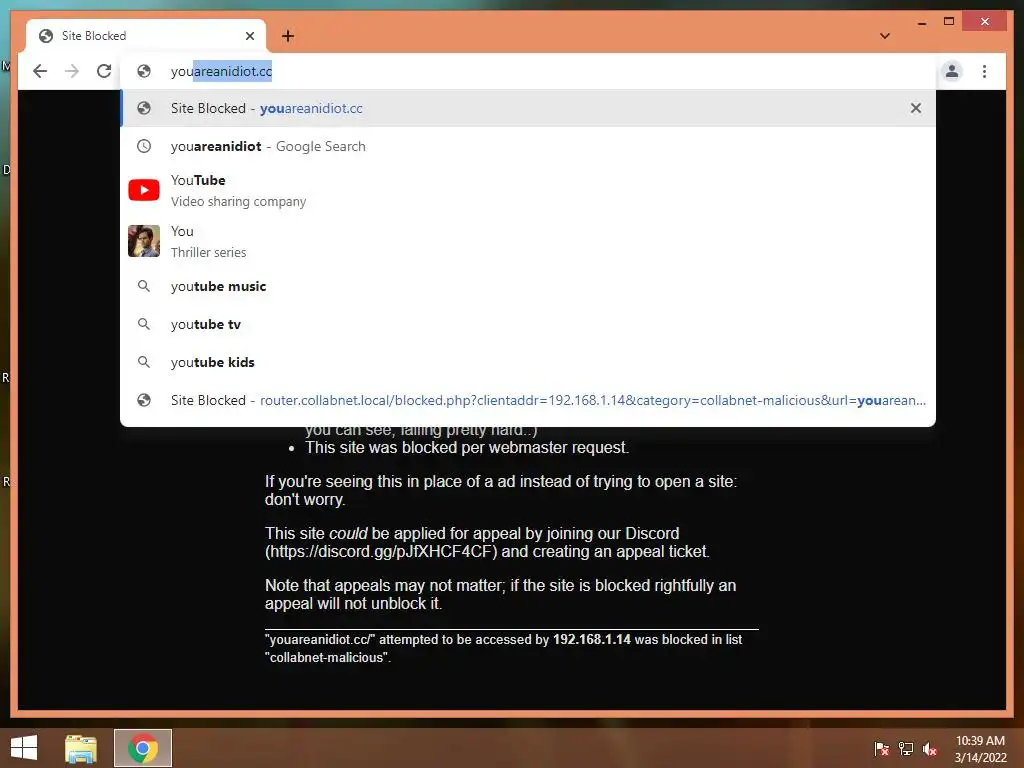This screenshot has width=1024, height=768.
Task: Click the bold 192.168.1.14 address text
Action: point(592,639)
